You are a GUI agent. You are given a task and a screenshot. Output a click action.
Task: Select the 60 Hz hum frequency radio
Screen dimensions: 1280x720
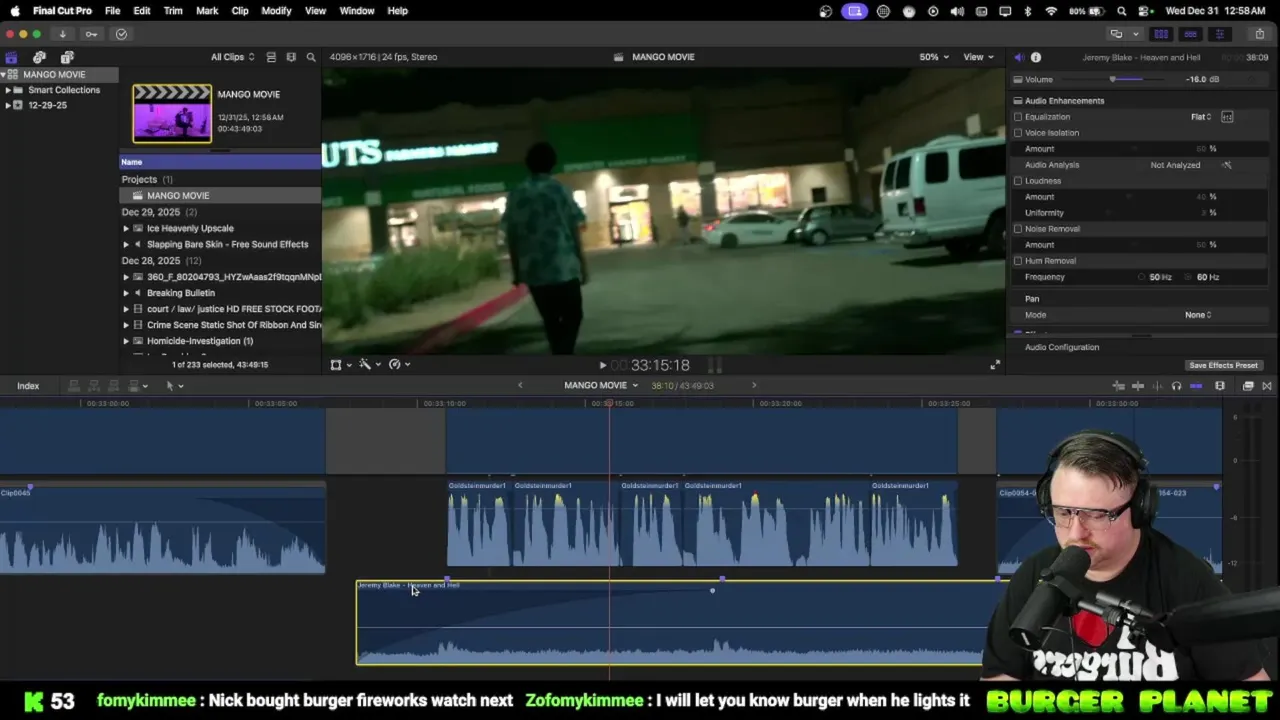pos(1190,277)
